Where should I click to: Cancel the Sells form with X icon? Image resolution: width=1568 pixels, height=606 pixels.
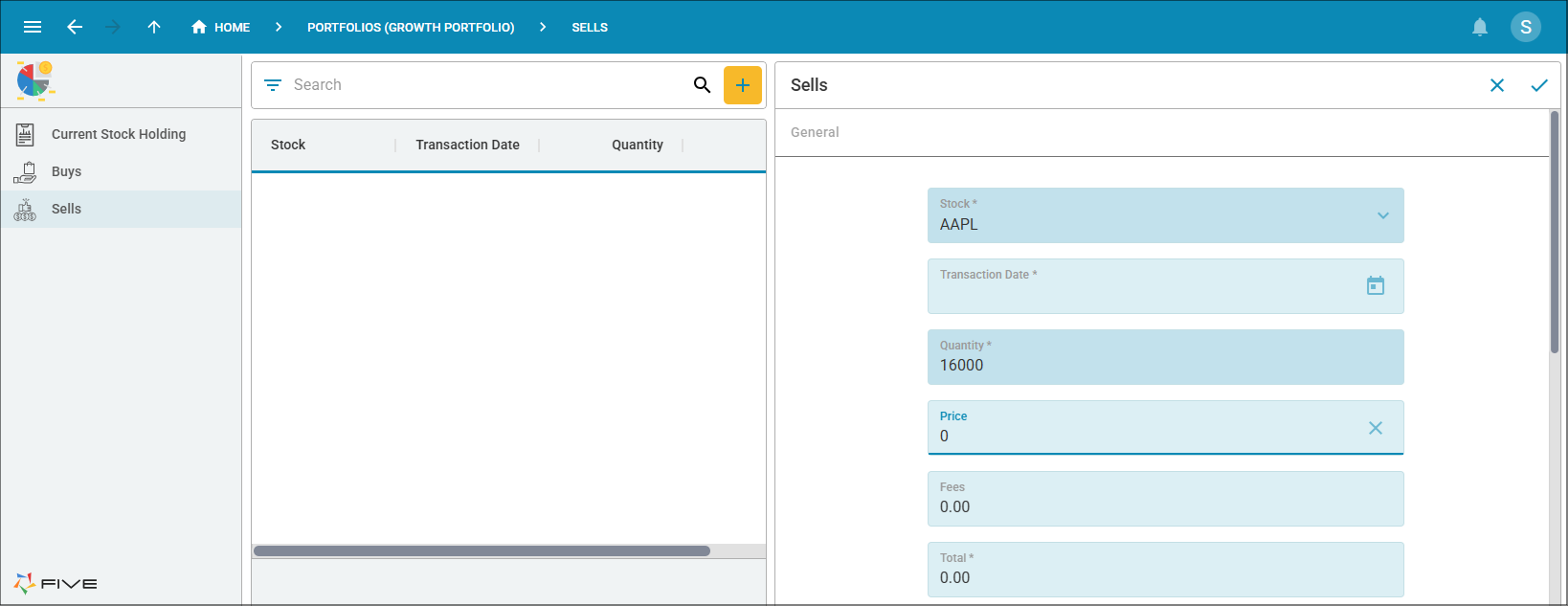point(1496,85)
